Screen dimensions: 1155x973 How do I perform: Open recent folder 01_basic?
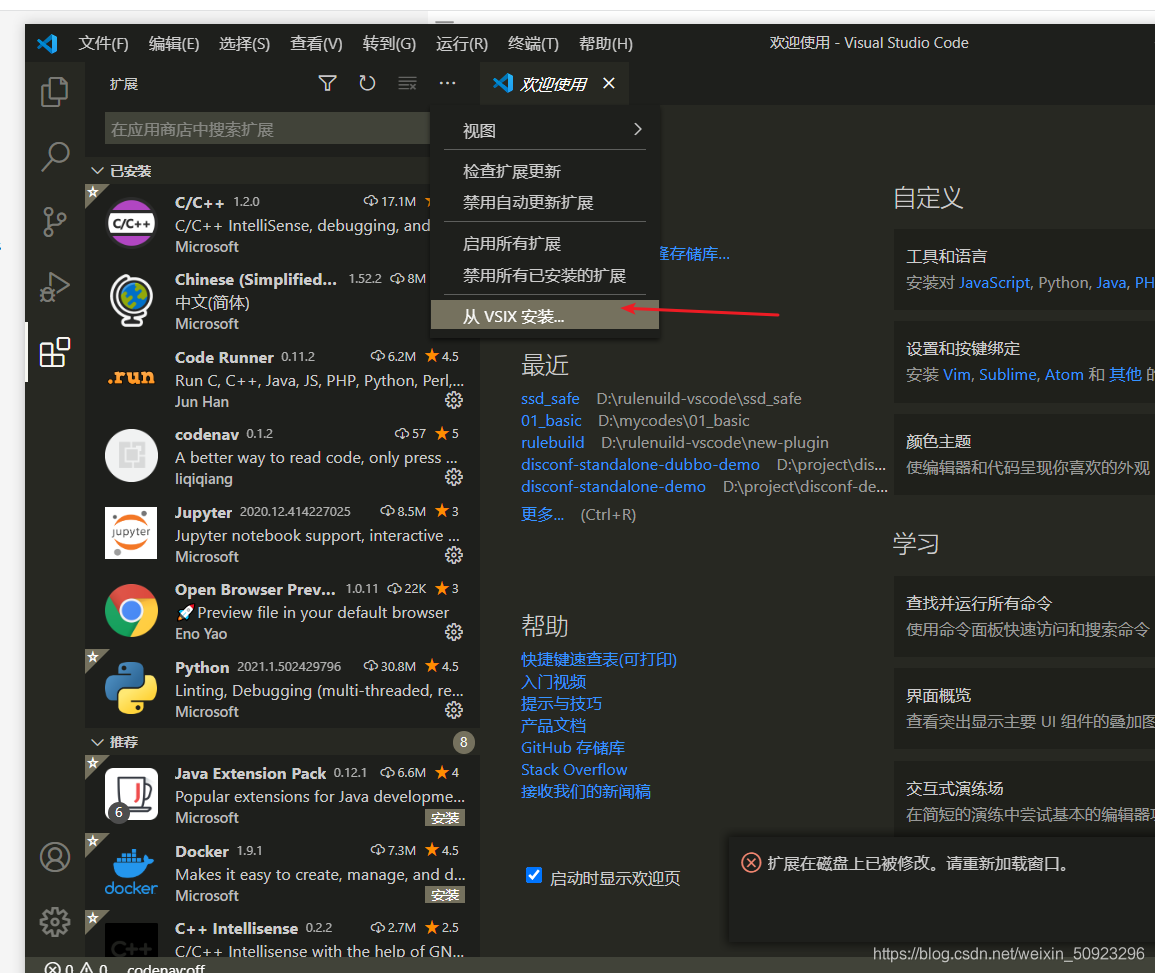(x=551, y=421)
